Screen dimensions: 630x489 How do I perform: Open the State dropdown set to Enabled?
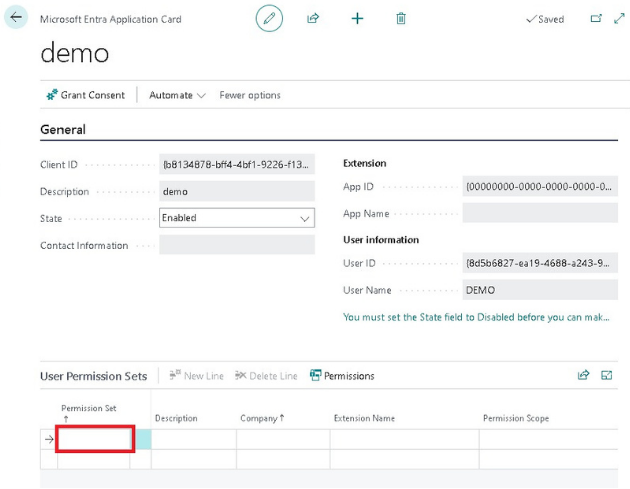[237, 218]
